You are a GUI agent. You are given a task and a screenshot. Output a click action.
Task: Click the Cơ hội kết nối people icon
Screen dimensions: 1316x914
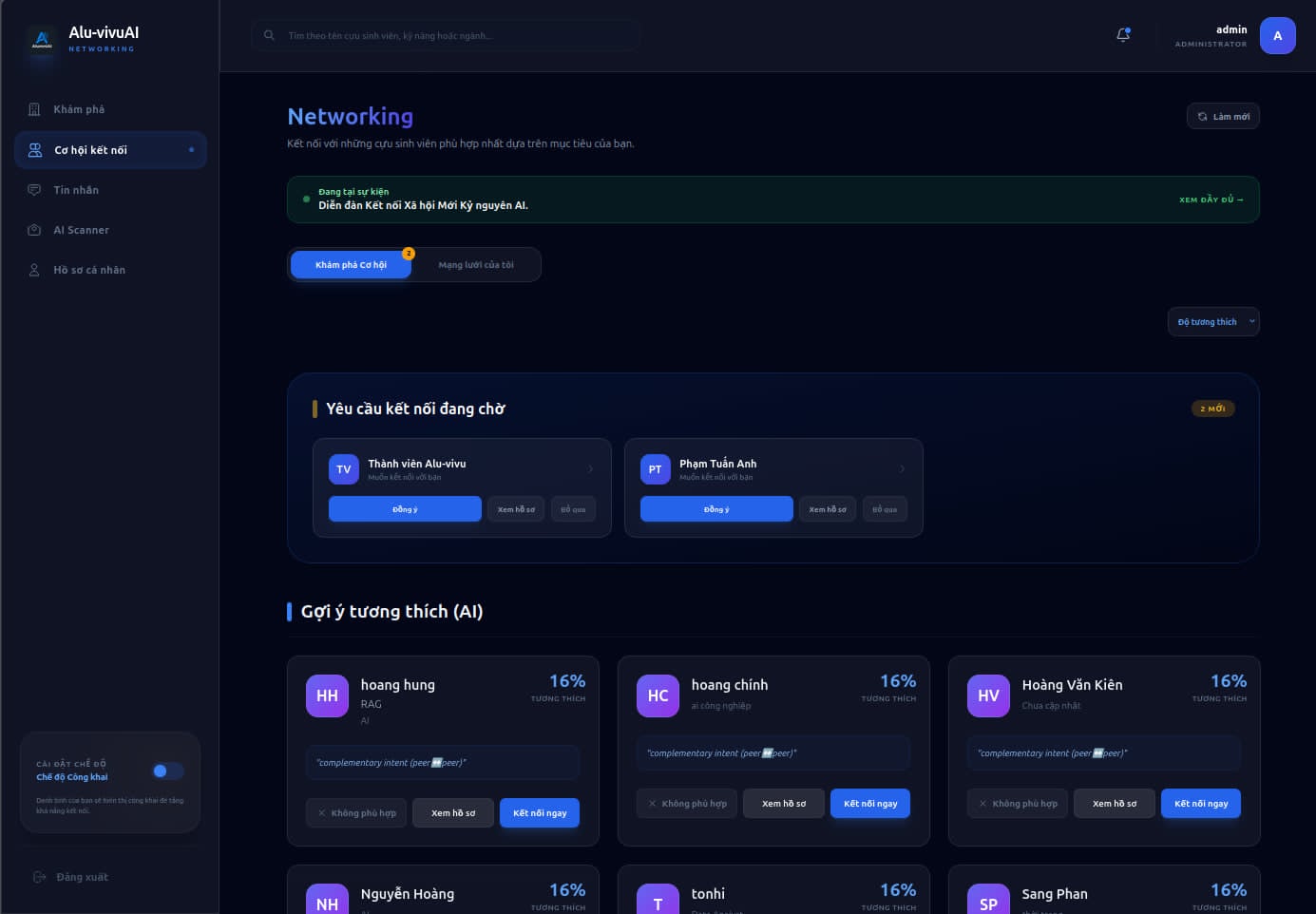[35, 150]
